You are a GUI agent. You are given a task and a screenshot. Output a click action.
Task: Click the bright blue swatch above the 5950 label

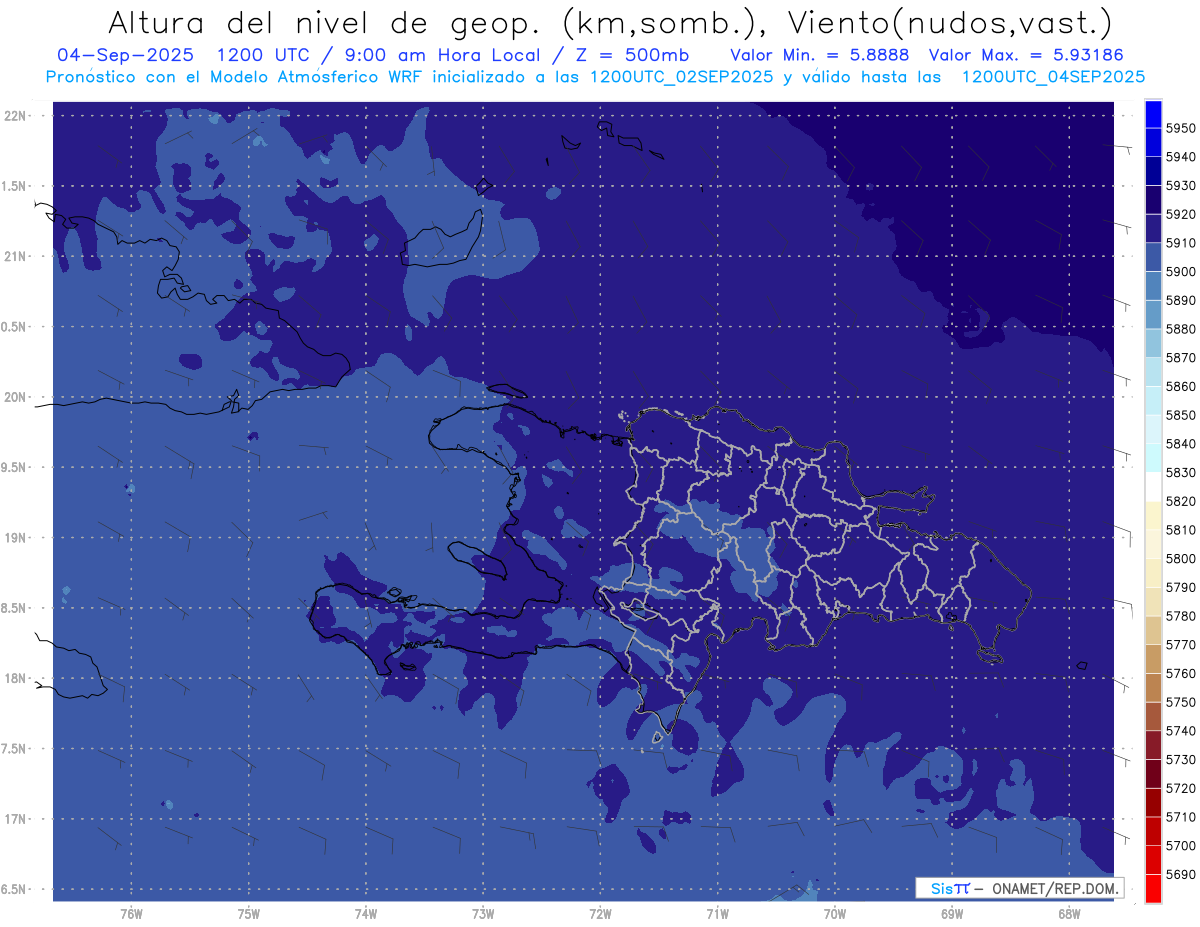[x=1153, y=114]
